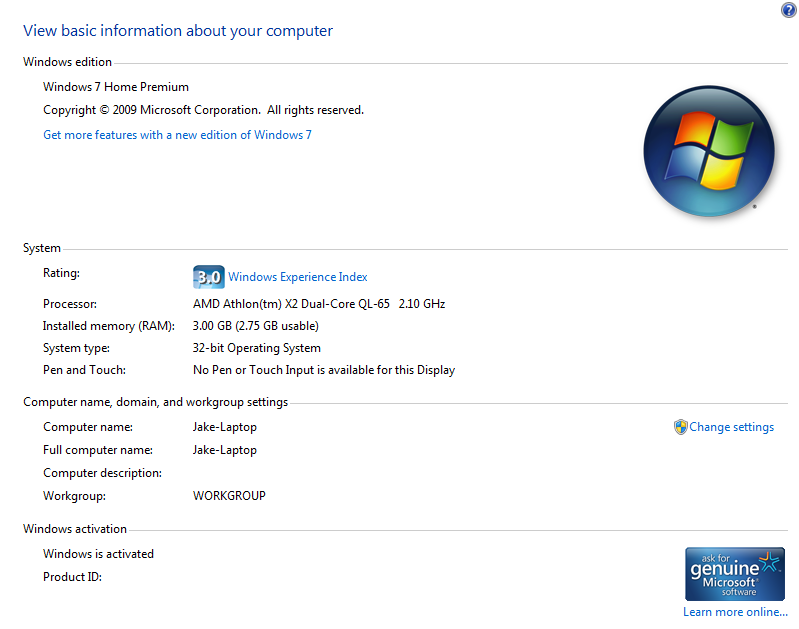Open Get more features with new edition link
This screenshot has height=629, width=799.
[x=177, y=135]
